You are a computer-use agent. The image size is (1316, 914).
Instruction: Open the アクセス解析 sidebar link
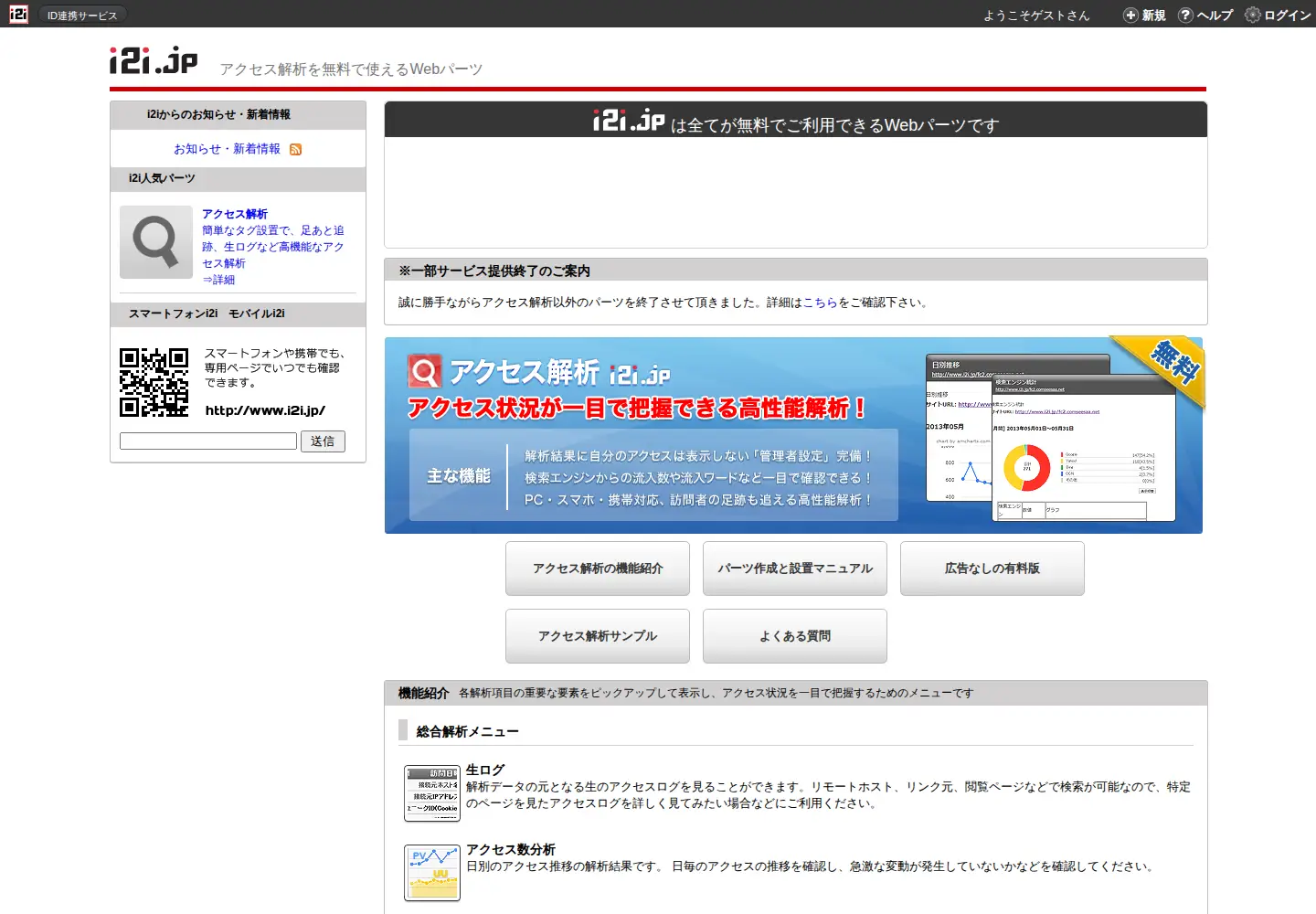(x=235, y=214)
